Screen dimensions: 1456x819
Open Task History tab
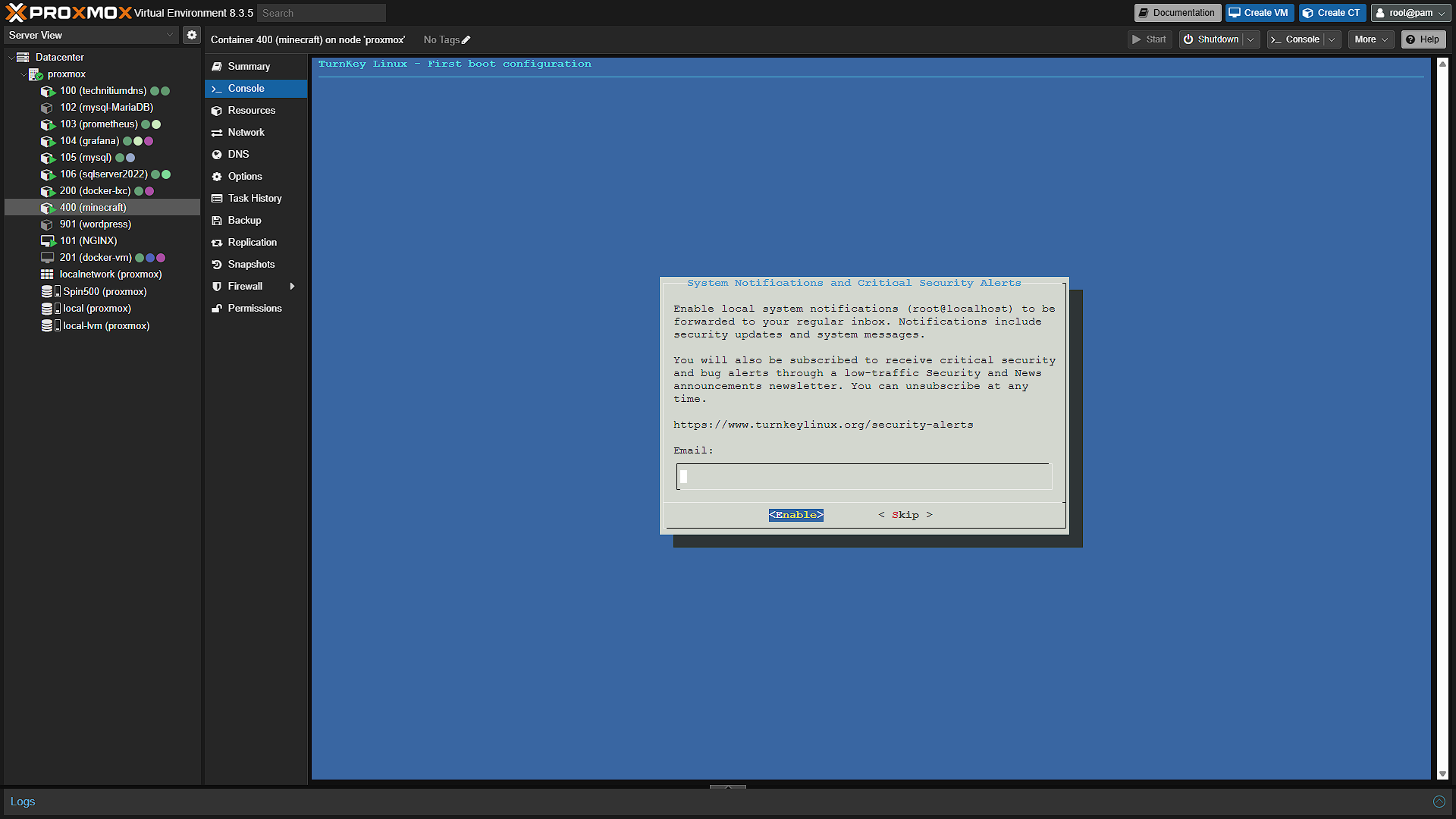point(256,198)
